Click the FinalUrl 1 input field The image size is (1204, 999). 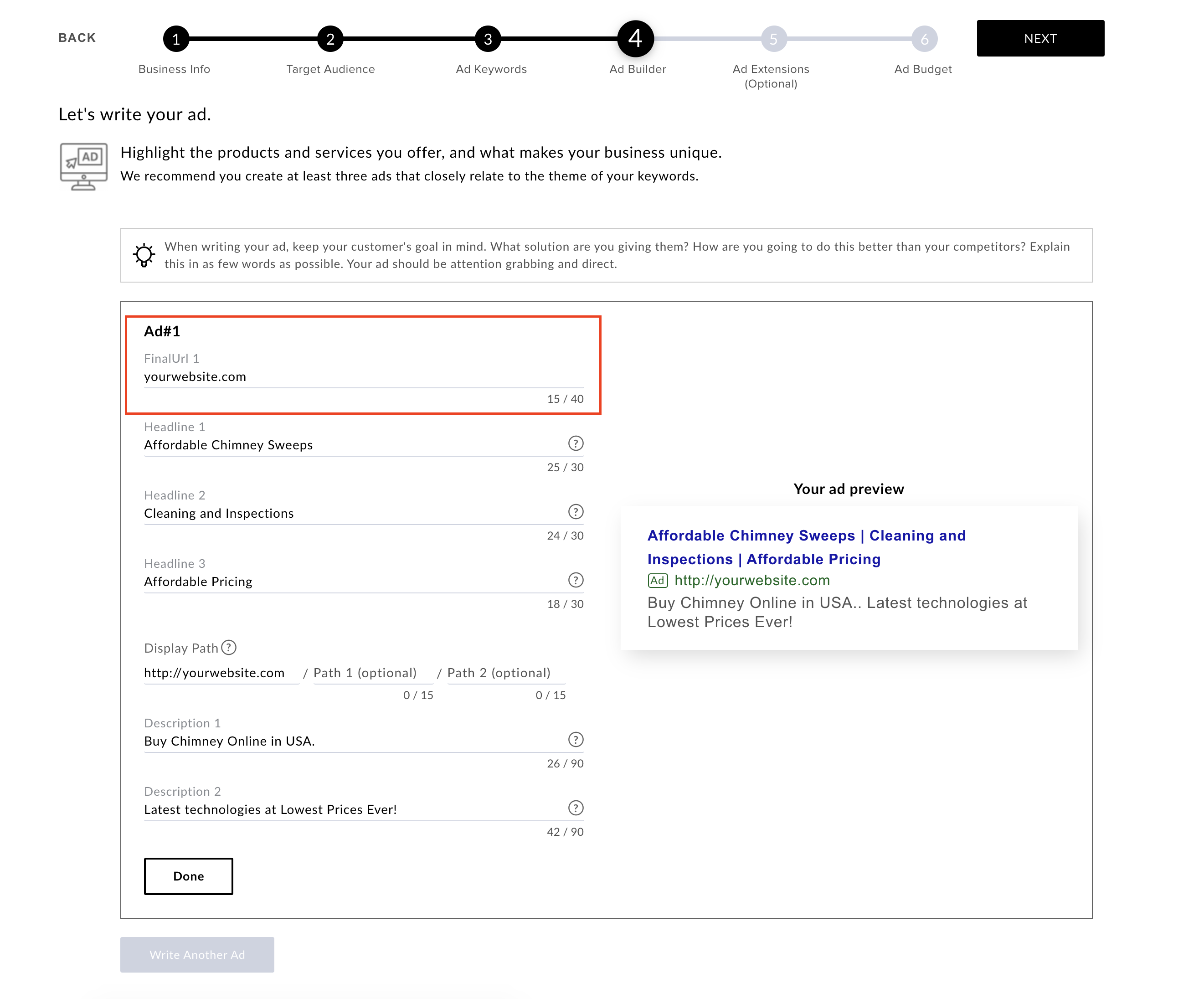363,377
